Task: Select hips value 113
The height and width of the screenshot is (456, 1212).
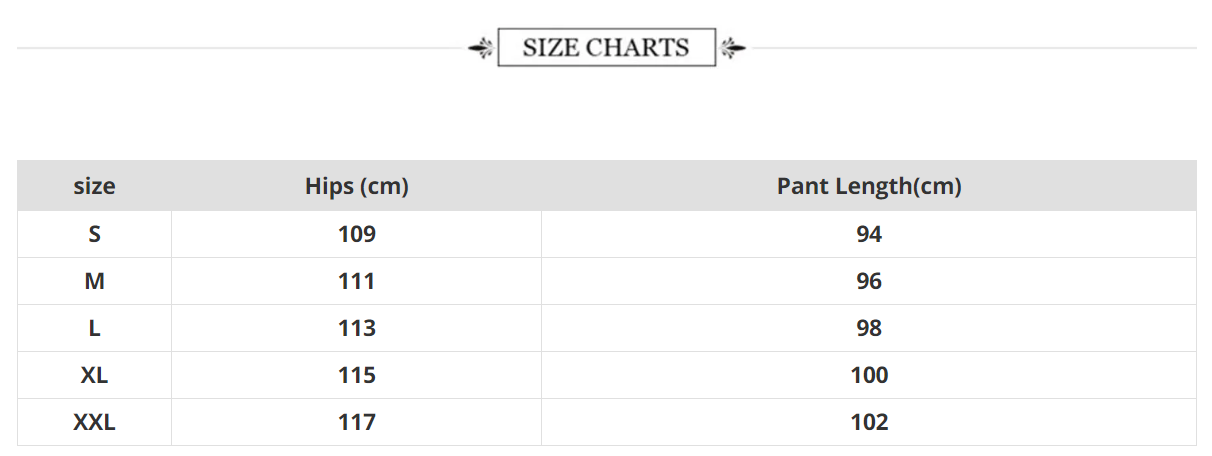Action: [356, 328]
